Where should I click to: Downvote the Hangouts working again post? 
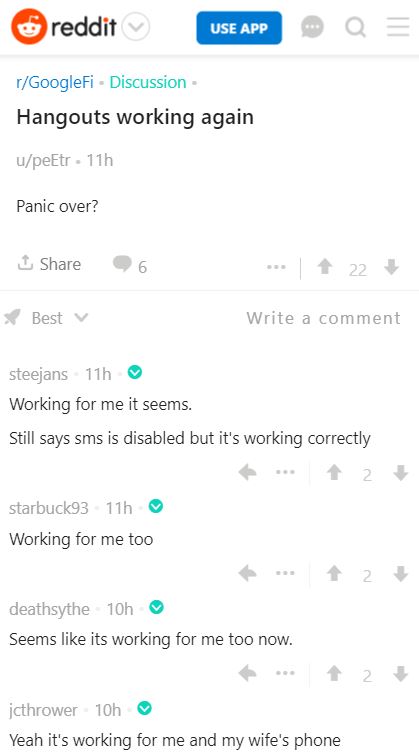click(392, 267)
